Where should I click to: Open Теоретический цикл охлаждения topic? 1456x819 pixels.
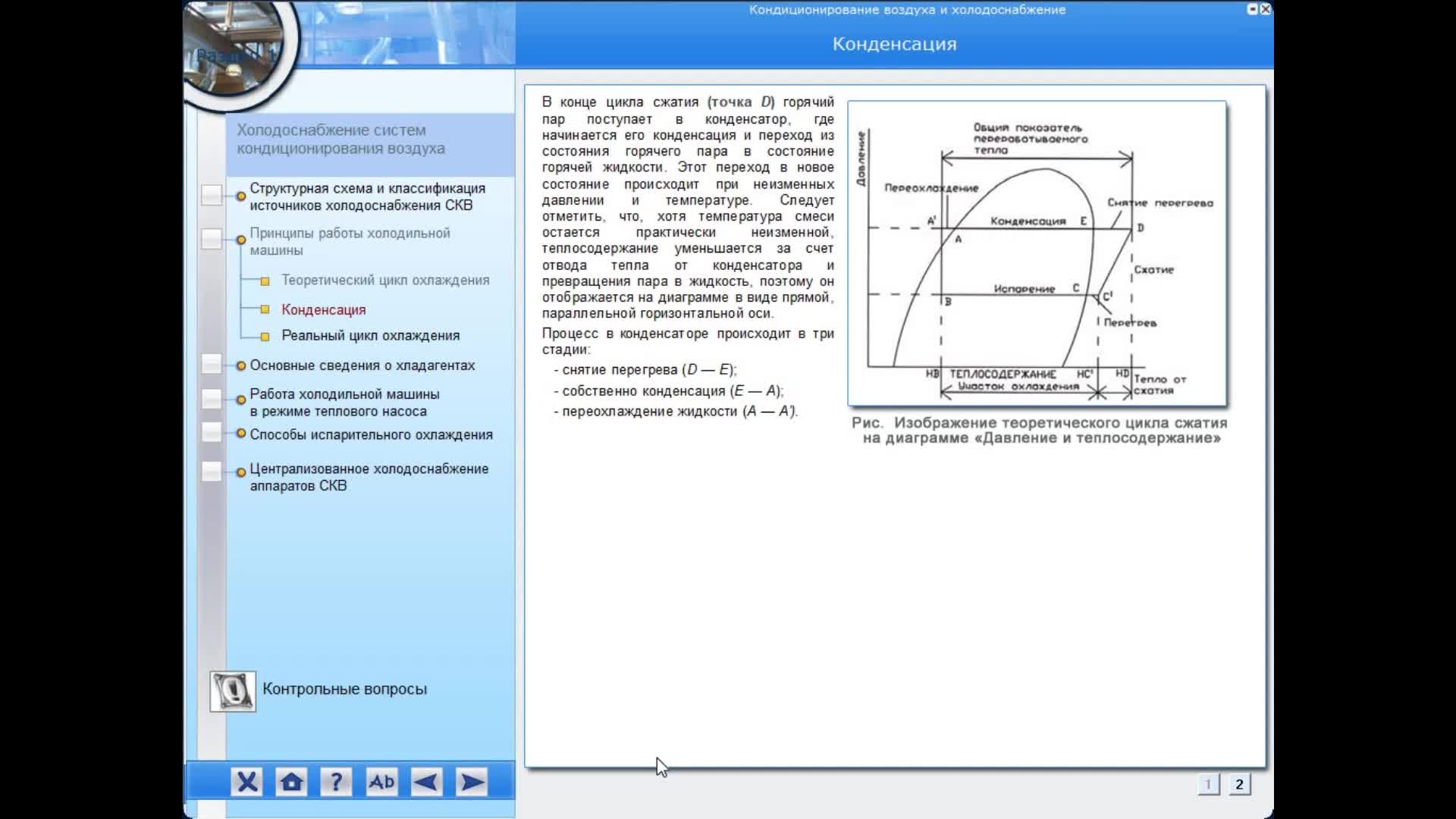point(385,281)
